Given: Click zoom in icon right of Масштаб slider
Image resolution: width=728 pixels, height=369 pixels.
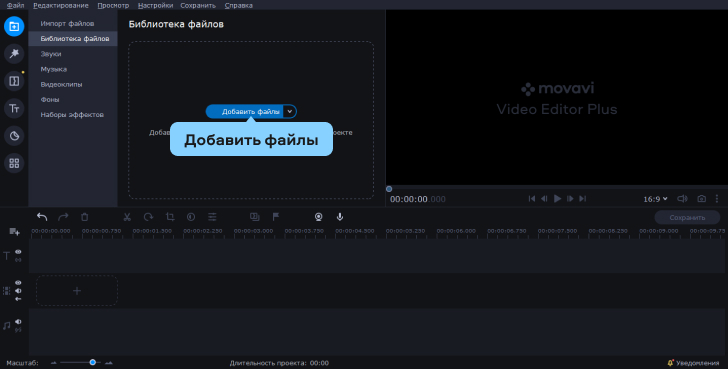Looking at the screenshot, I should 109,363.
